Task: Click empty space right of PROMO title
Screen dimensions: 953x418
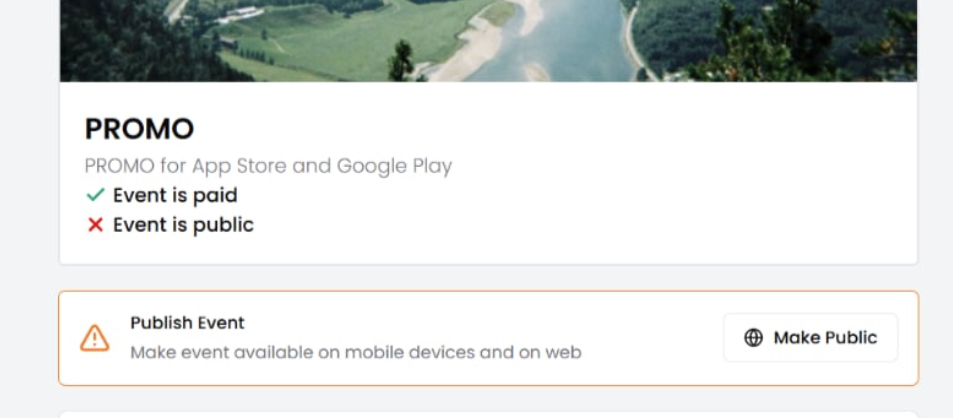Action: click(550, 129)
